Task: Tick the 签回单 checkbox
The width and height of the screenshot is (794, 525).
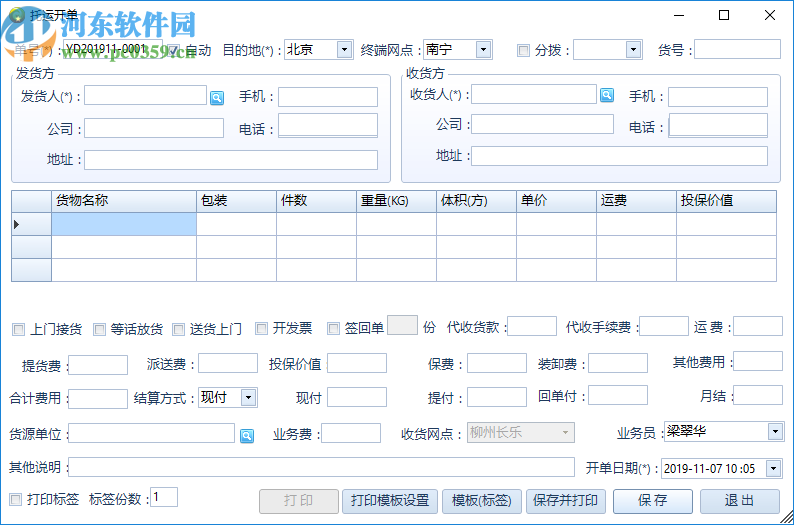Action: point(333,329)
